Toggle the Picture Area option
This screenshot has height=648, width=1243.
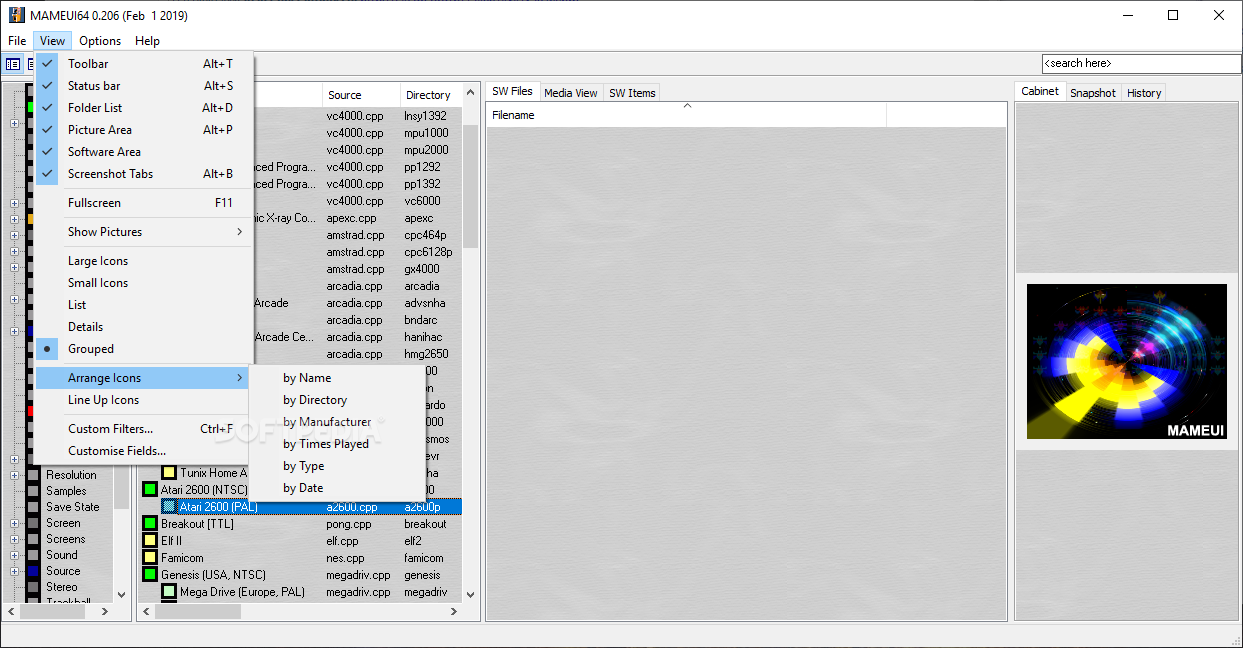click(144, 130)
